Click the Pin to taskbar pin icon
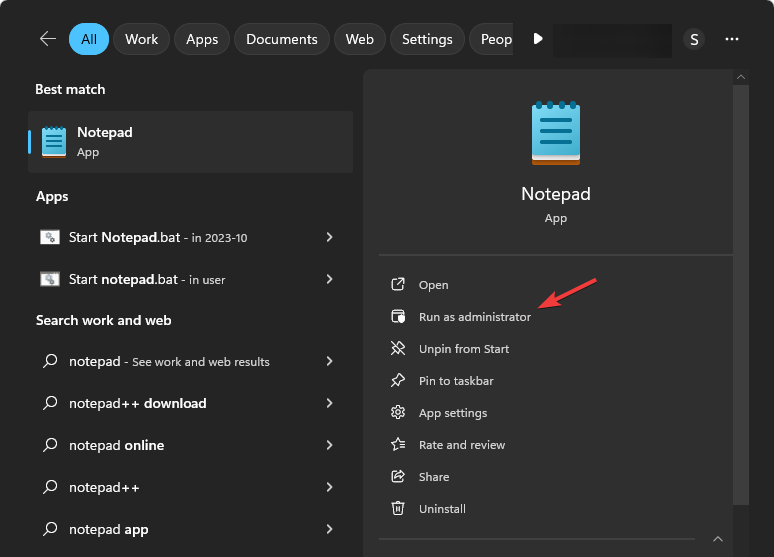The height and width of the screenshot is (557, 774). pyautogui.click(x=398, y=381)
